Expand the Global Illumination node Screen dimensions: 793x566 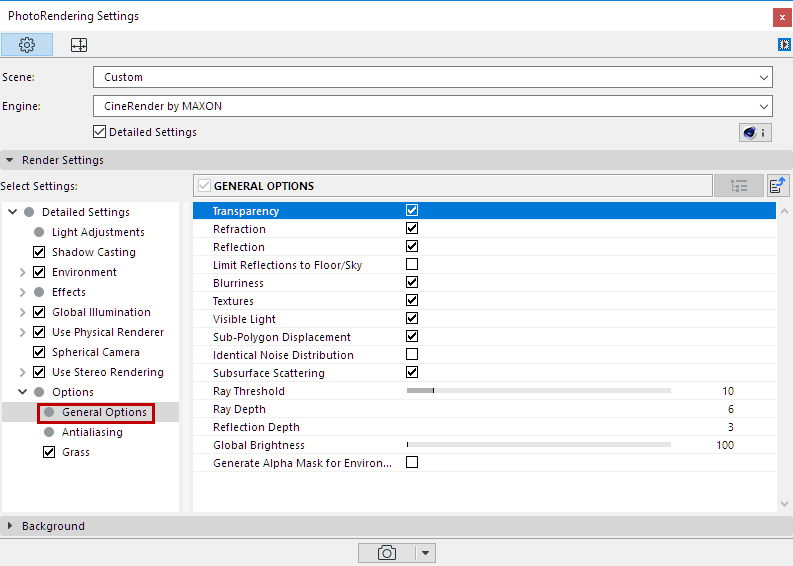pyautogui.click(x=22, y=312)
